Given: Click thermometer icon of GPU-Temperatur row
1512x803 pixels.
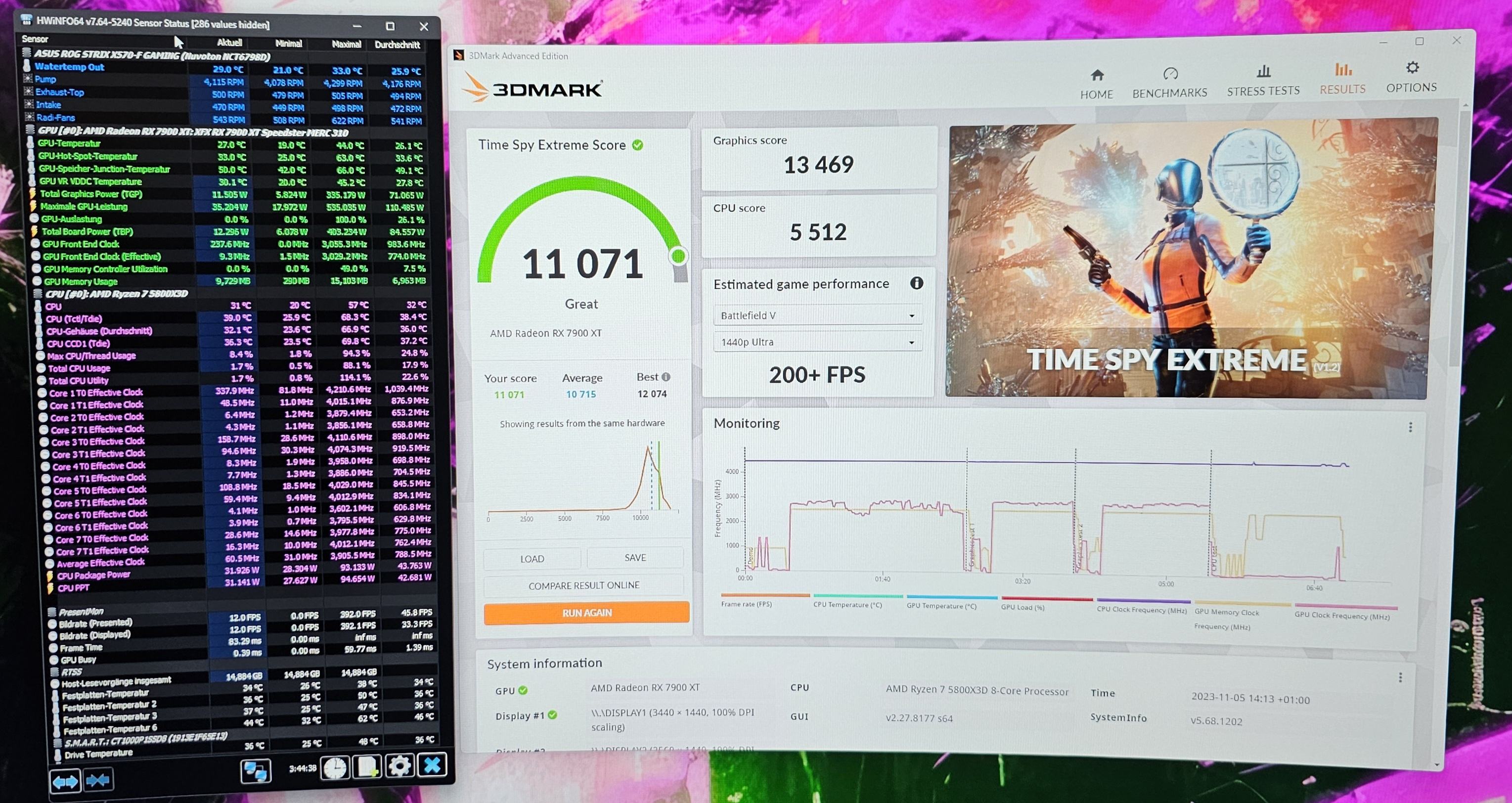Looking at the screenshot, I should point(30,142).
